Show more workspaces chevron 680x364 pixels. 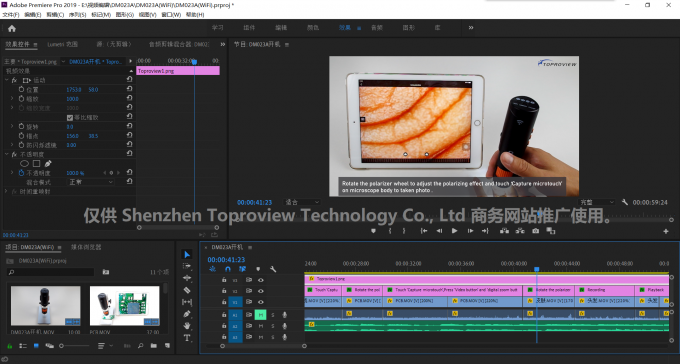471,28
